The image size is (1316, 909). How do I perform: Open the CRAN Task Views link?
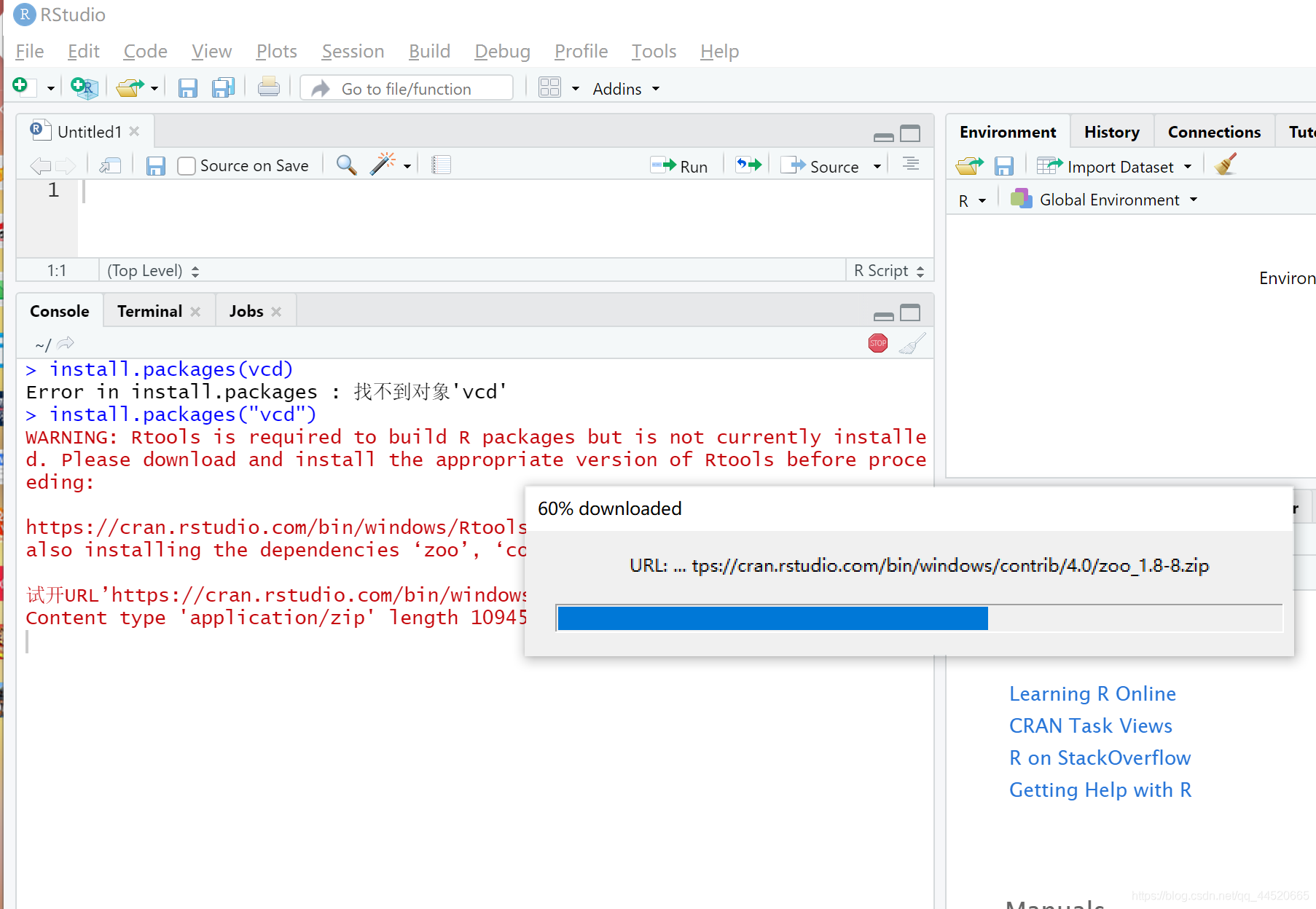(x=1091, y=725)
